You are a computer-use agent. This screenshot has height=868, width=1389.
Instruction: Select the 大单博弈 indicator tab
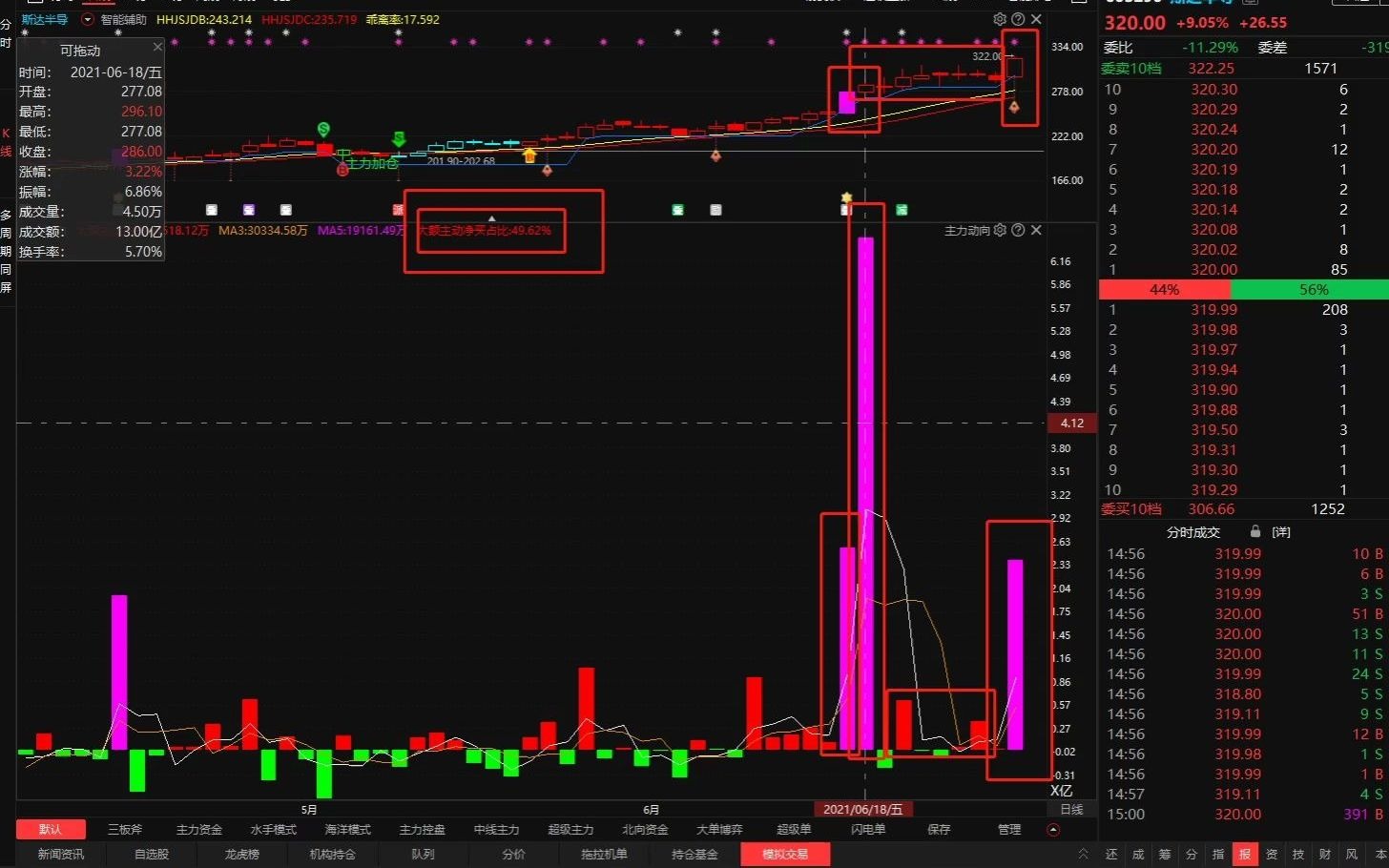720,829
